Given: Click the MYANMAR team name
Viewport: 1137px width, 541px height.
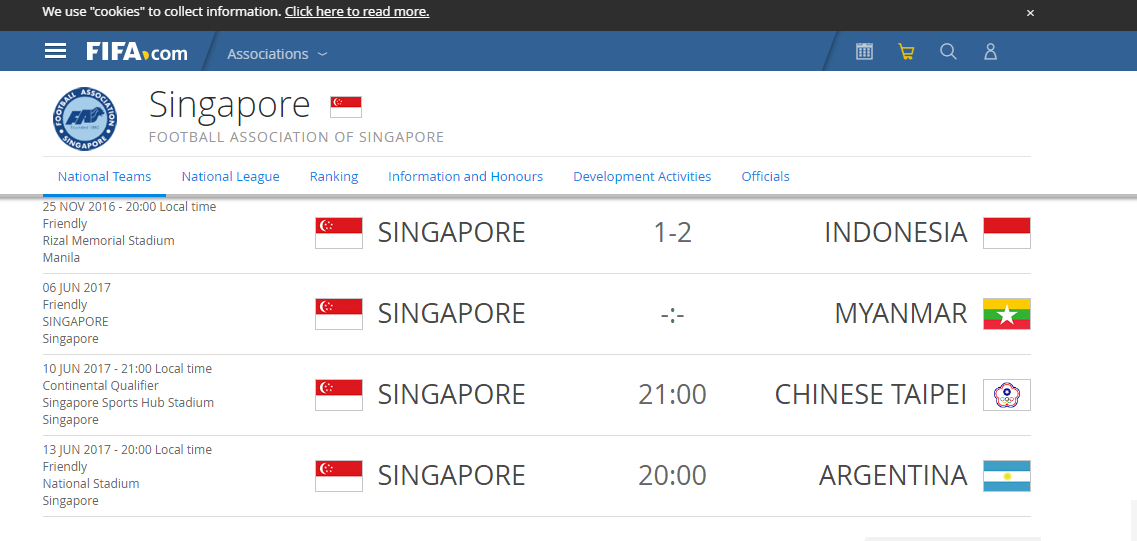Looking at the screenshot, I should click(x=901, y=314).
